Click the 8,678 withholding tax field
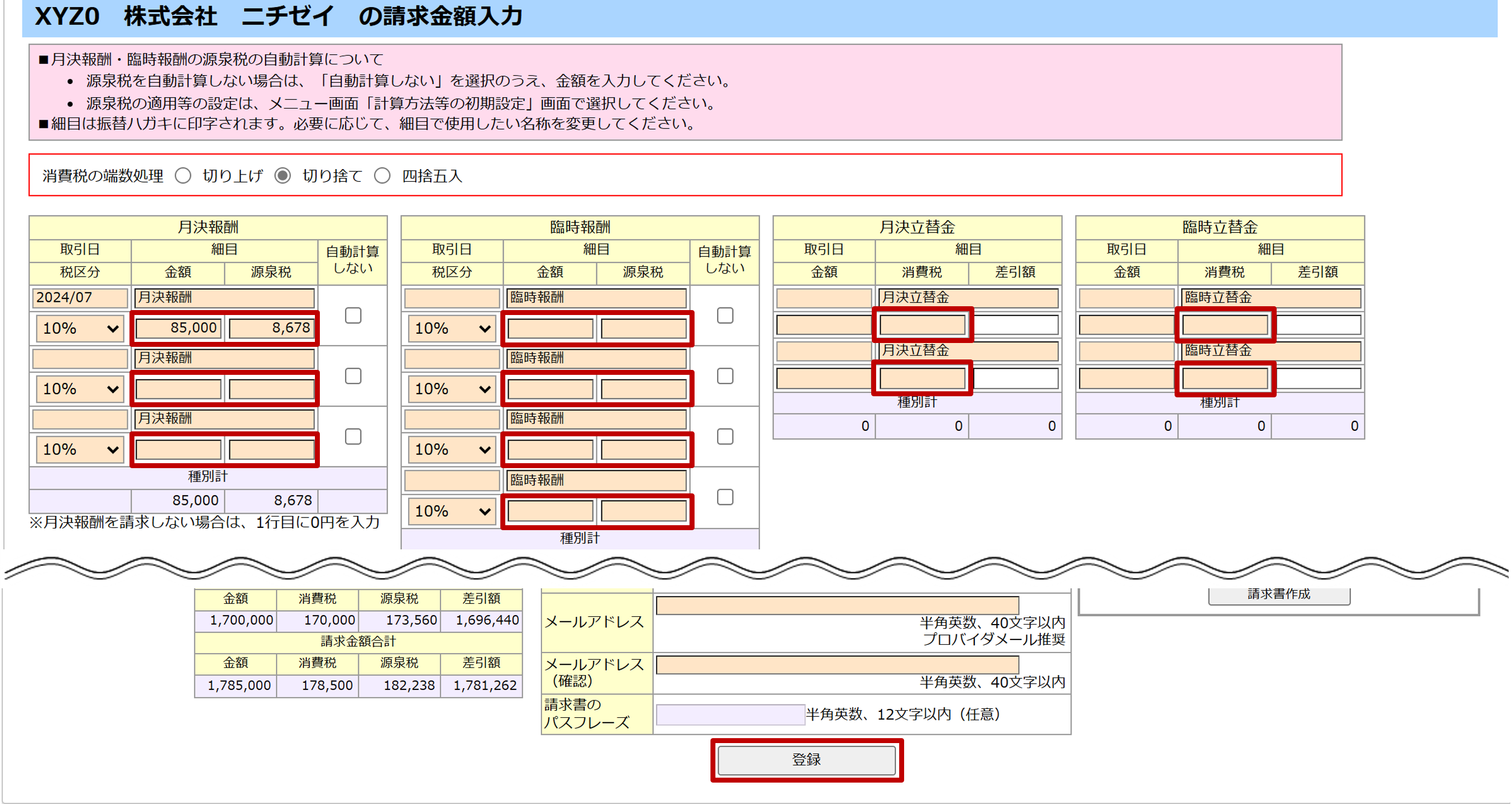The image size is (1512, 804). click(x=271, y=328)
